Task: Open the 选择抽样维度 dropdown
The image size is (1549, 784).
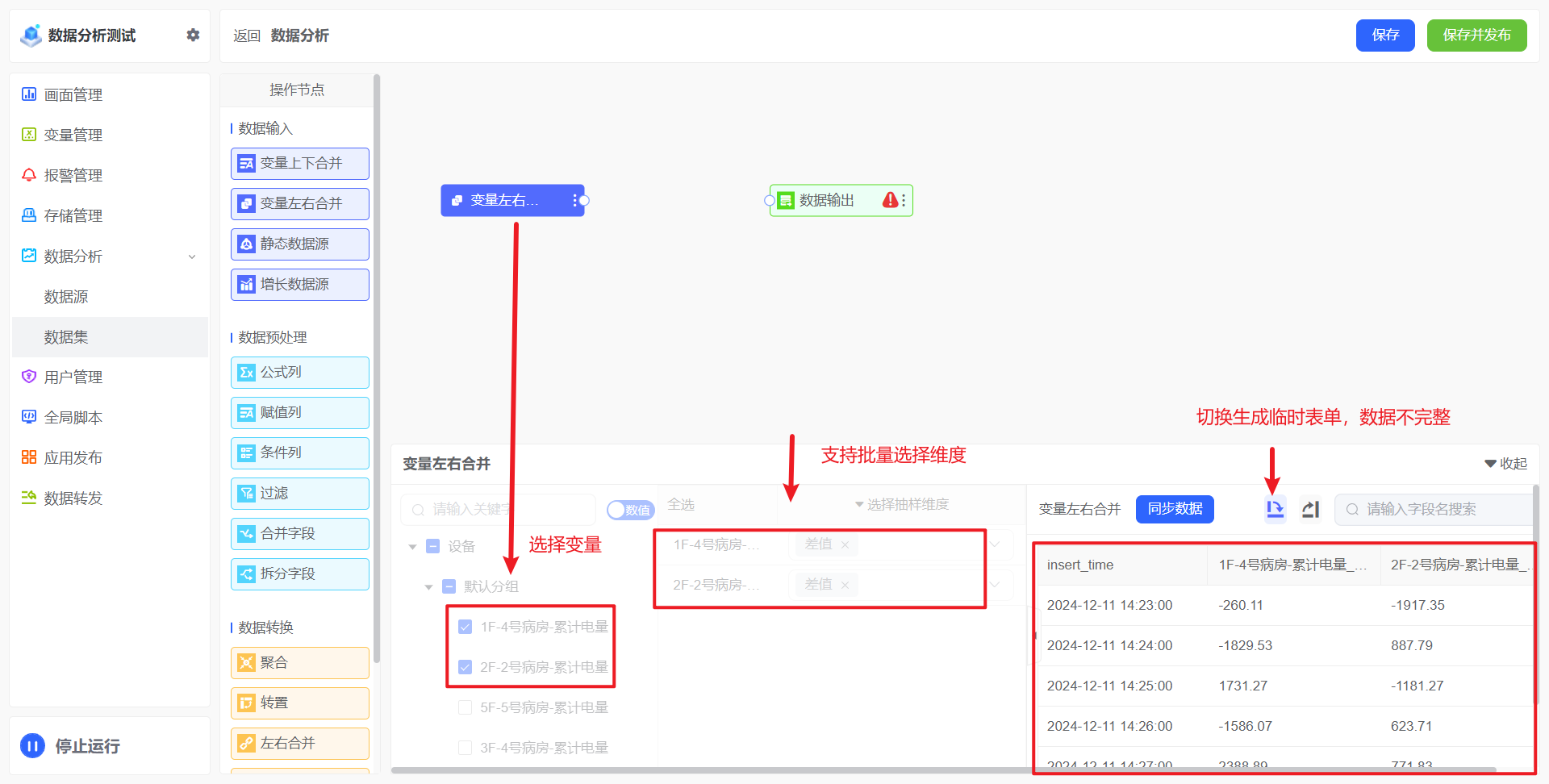Action: click(x=901, y=505)
